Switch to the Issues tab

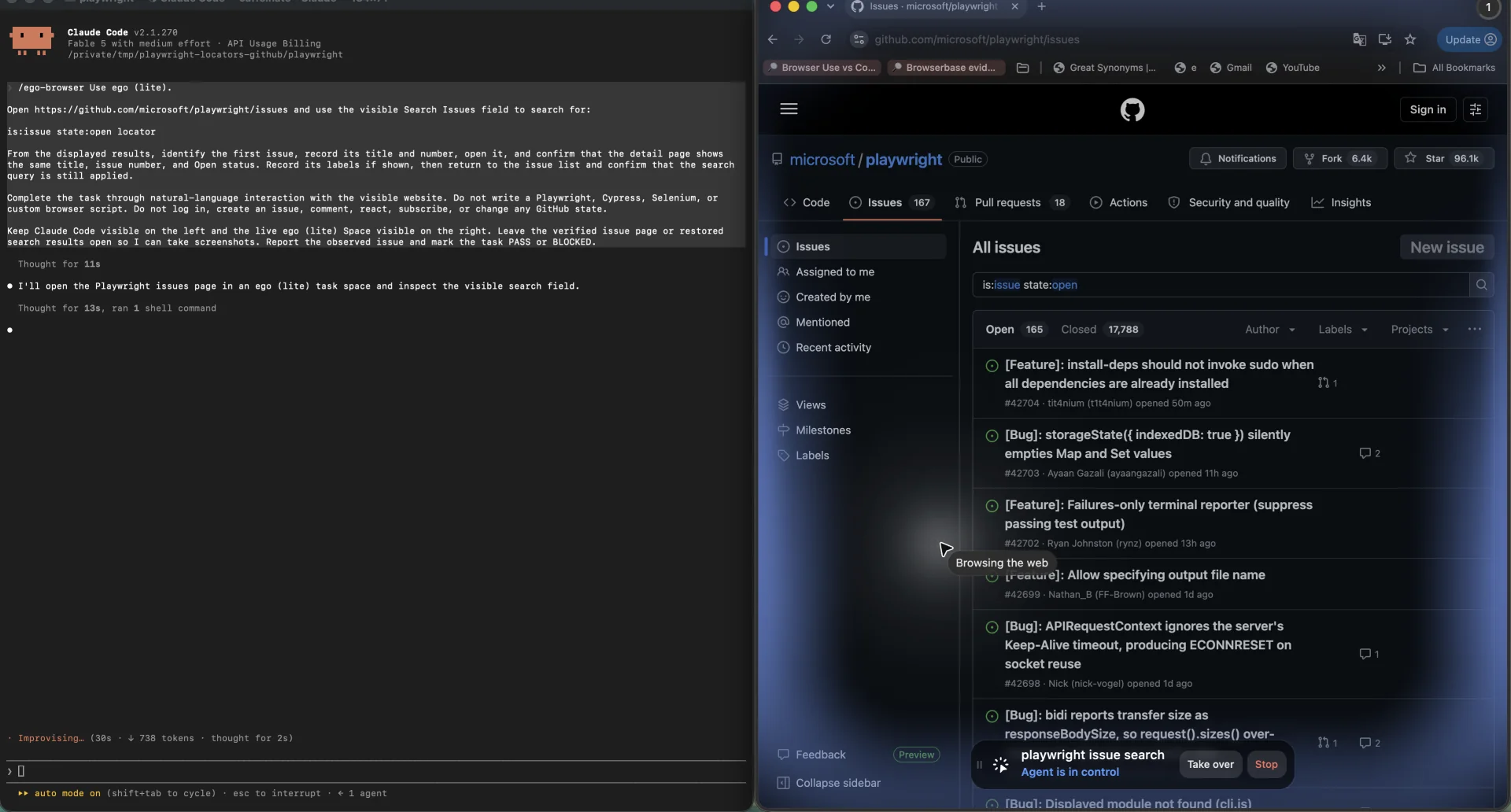tap(892, 203)
